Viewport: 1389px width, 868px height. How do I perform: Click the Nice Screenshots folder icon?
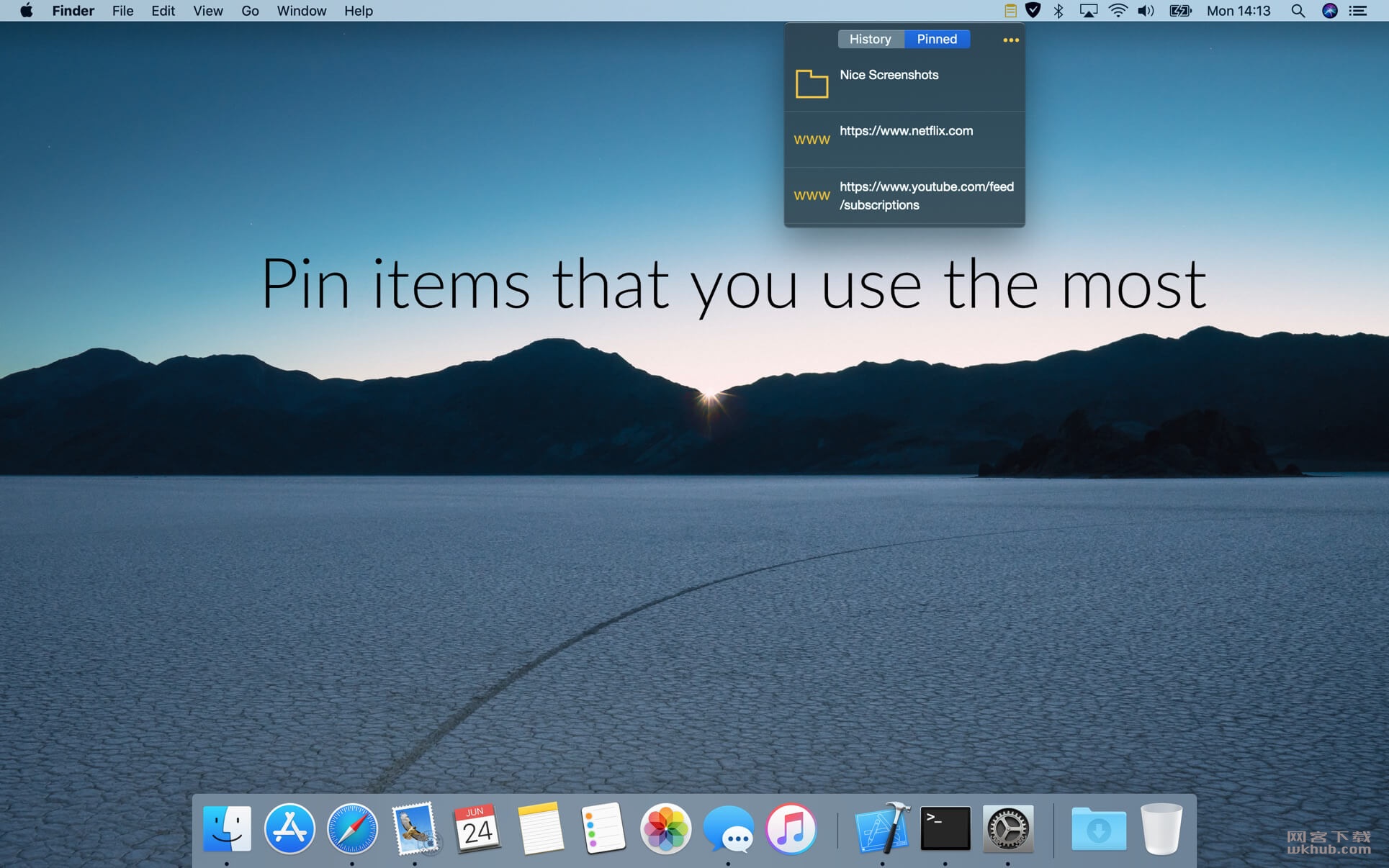coord(812,83)
